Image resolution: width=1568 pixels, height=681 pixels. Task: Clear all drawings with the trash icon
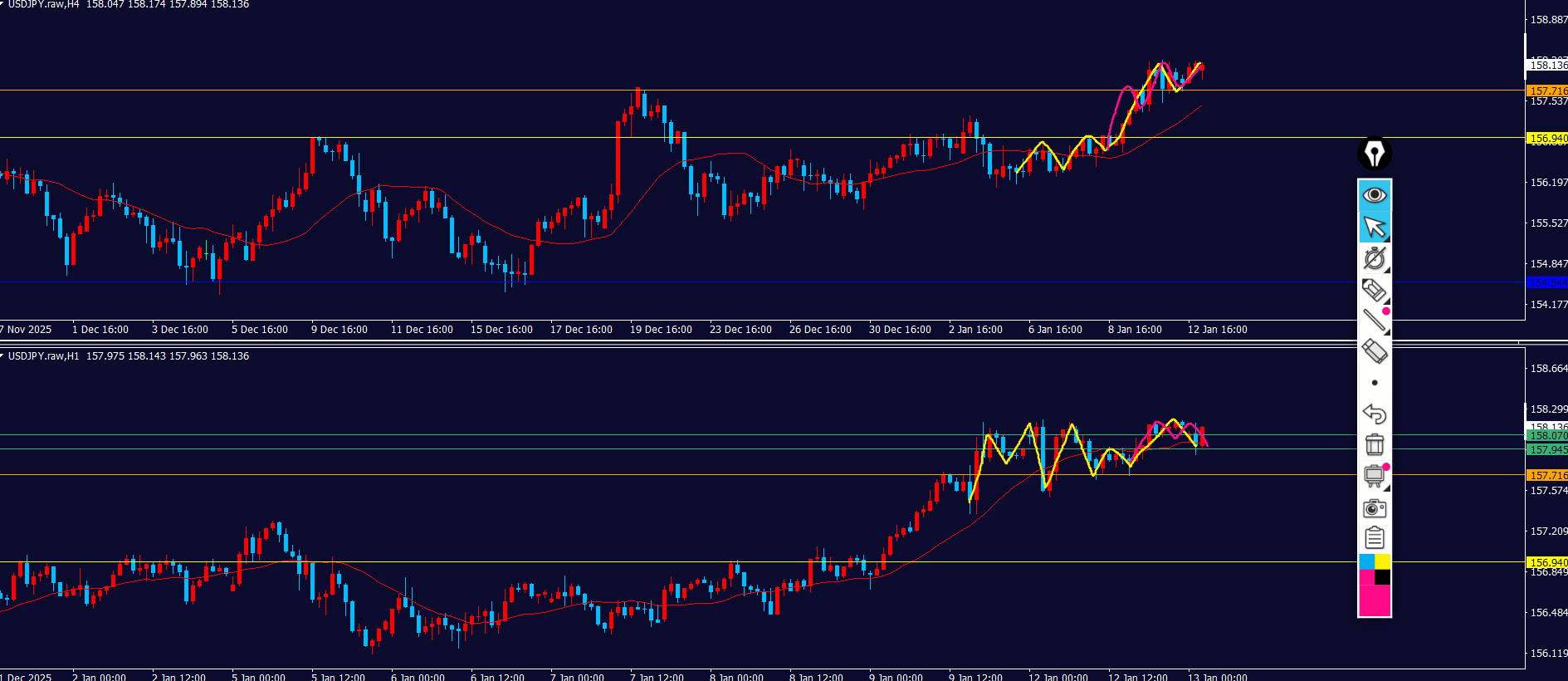(x=1375, y=445)
